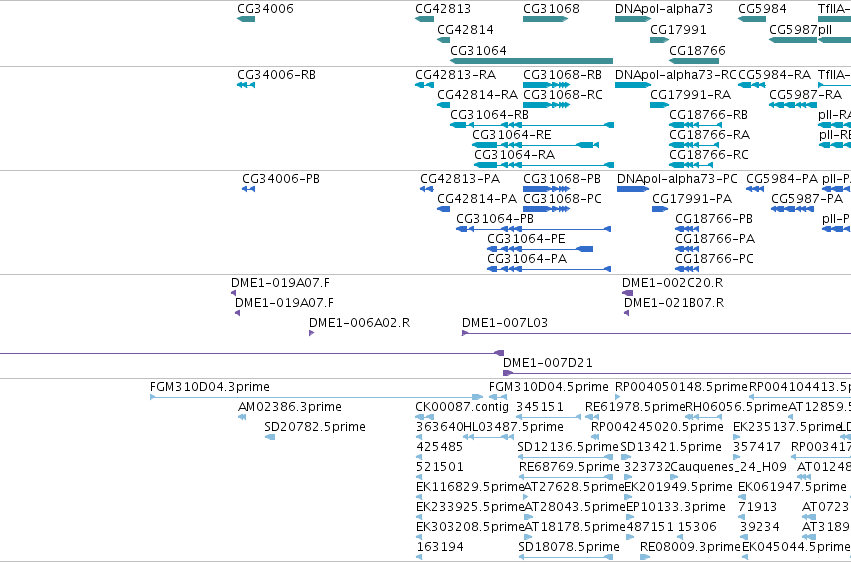This screenshot has height=562, width=851.
Task: Click the CG18766 gene arrow glyph
Action: point(694,61)
